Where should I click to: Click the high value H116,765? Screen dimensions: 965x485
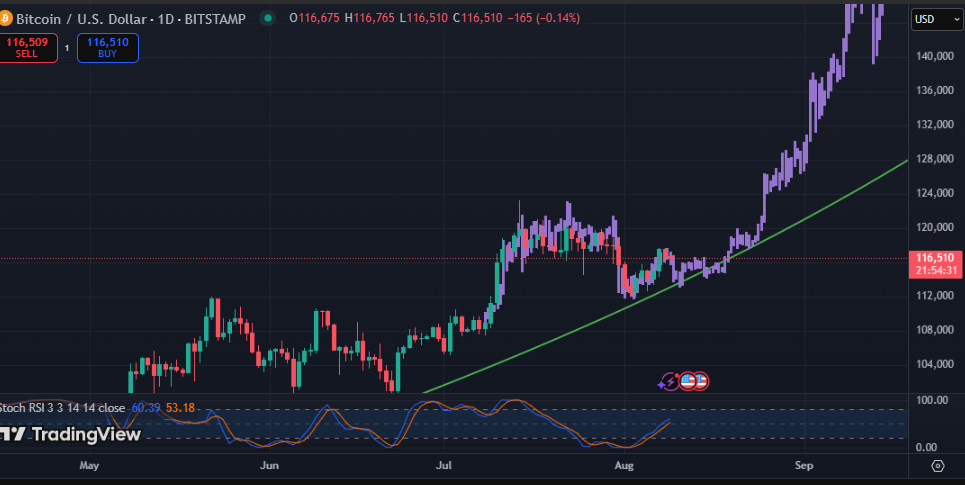click(369, 18)
